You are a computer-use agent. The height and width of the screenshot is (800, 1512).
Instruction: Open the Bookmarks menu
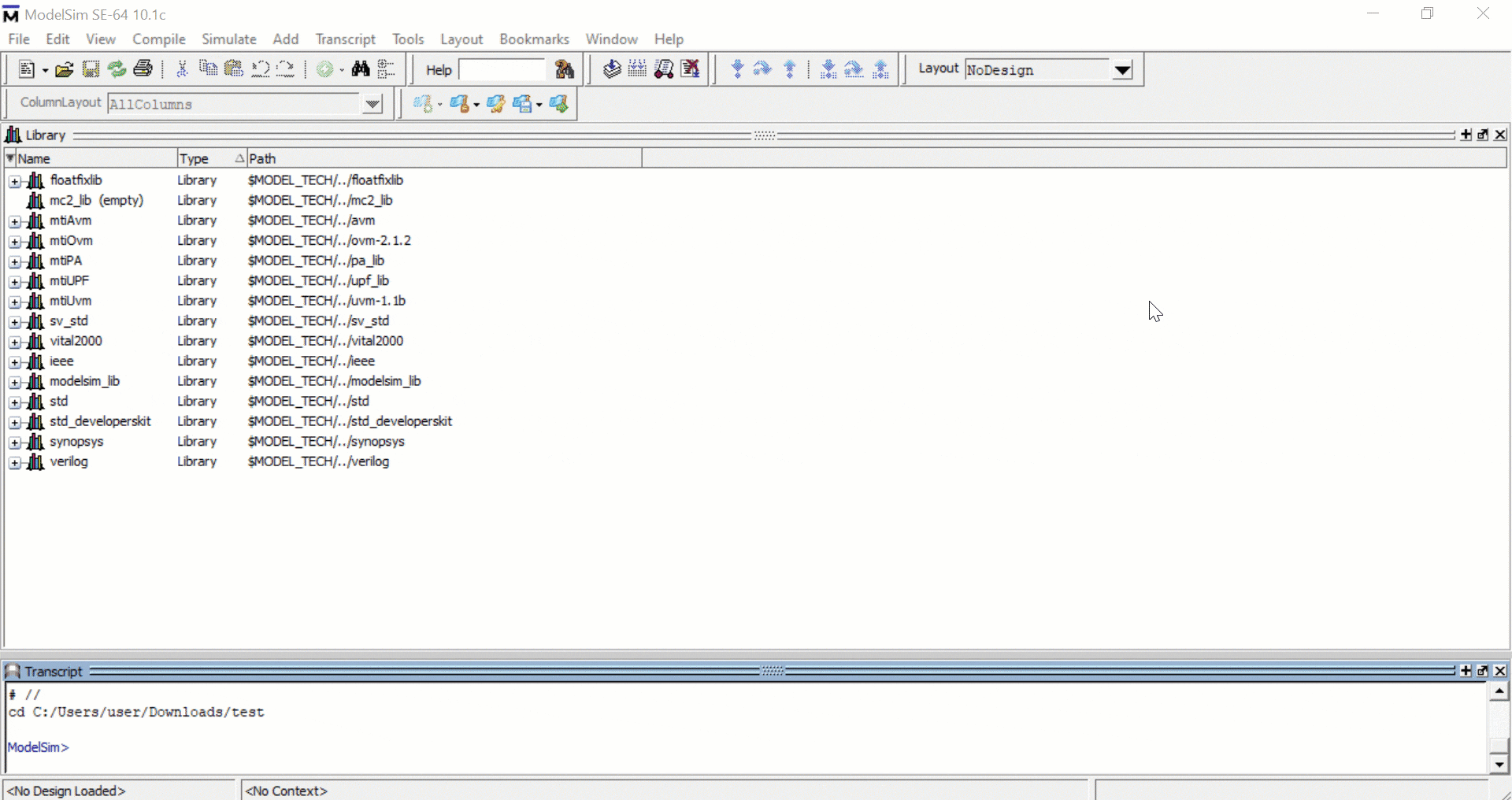pyautogui.click(x=535, y=39)
